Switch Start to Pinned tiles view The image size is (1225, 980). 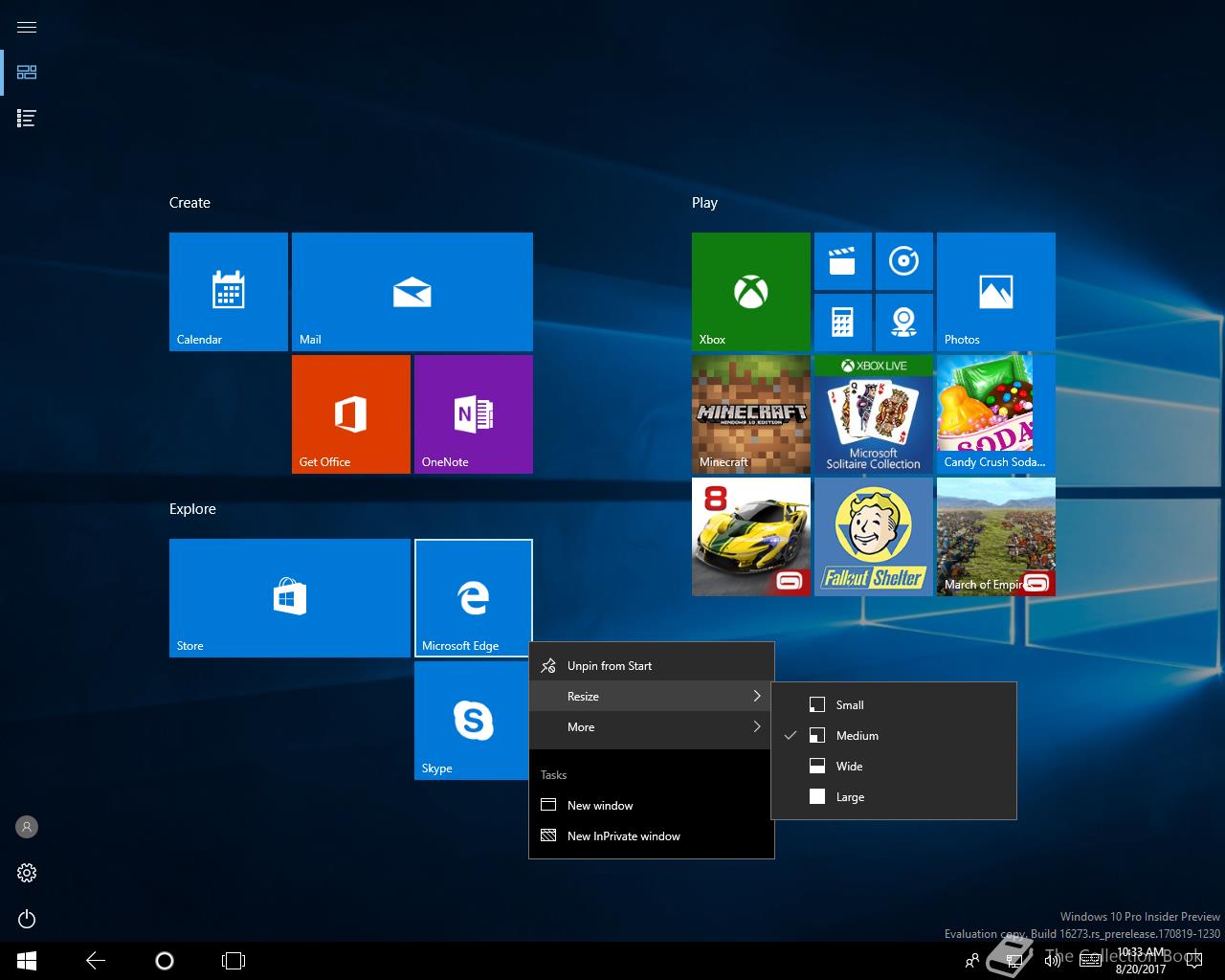26,72
